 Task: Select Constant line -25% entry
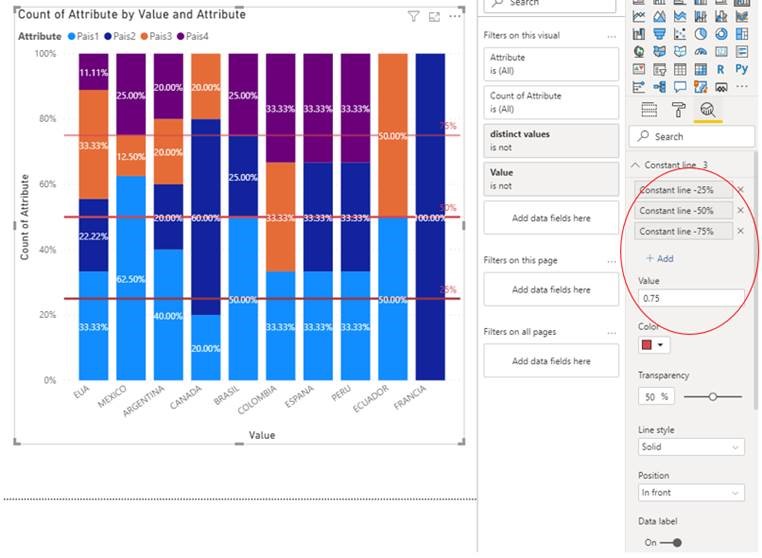point(684,190)
